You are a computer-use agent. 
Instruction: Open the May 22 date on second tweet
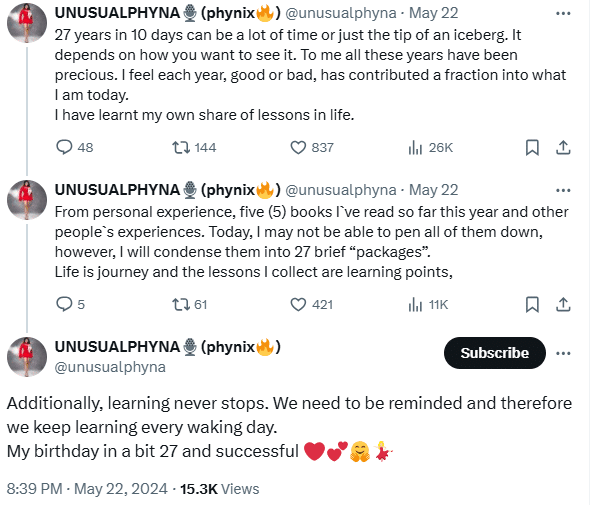[x=434, y=190]
